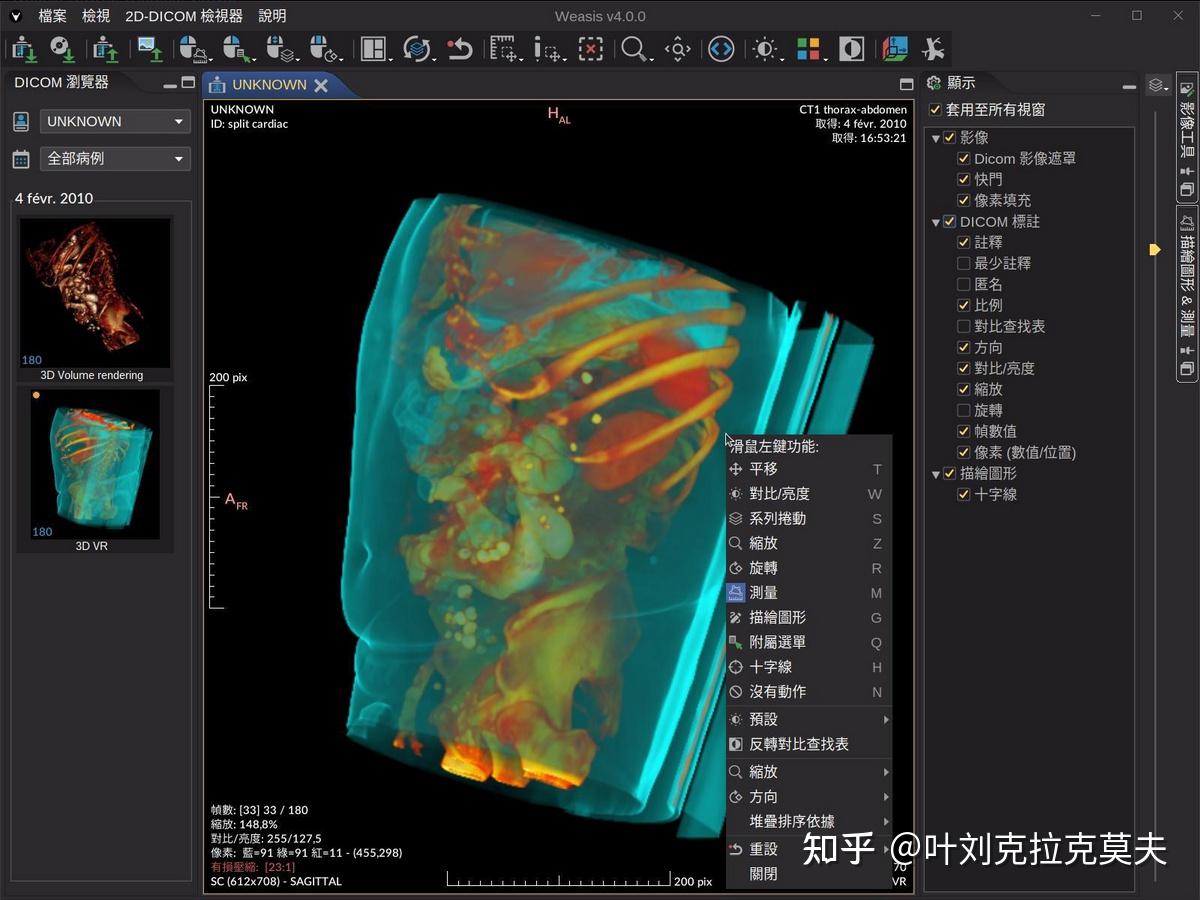Open the UNKNOWN patient dropdown
Screen dimensions: 1200x900
pos(114,121)
